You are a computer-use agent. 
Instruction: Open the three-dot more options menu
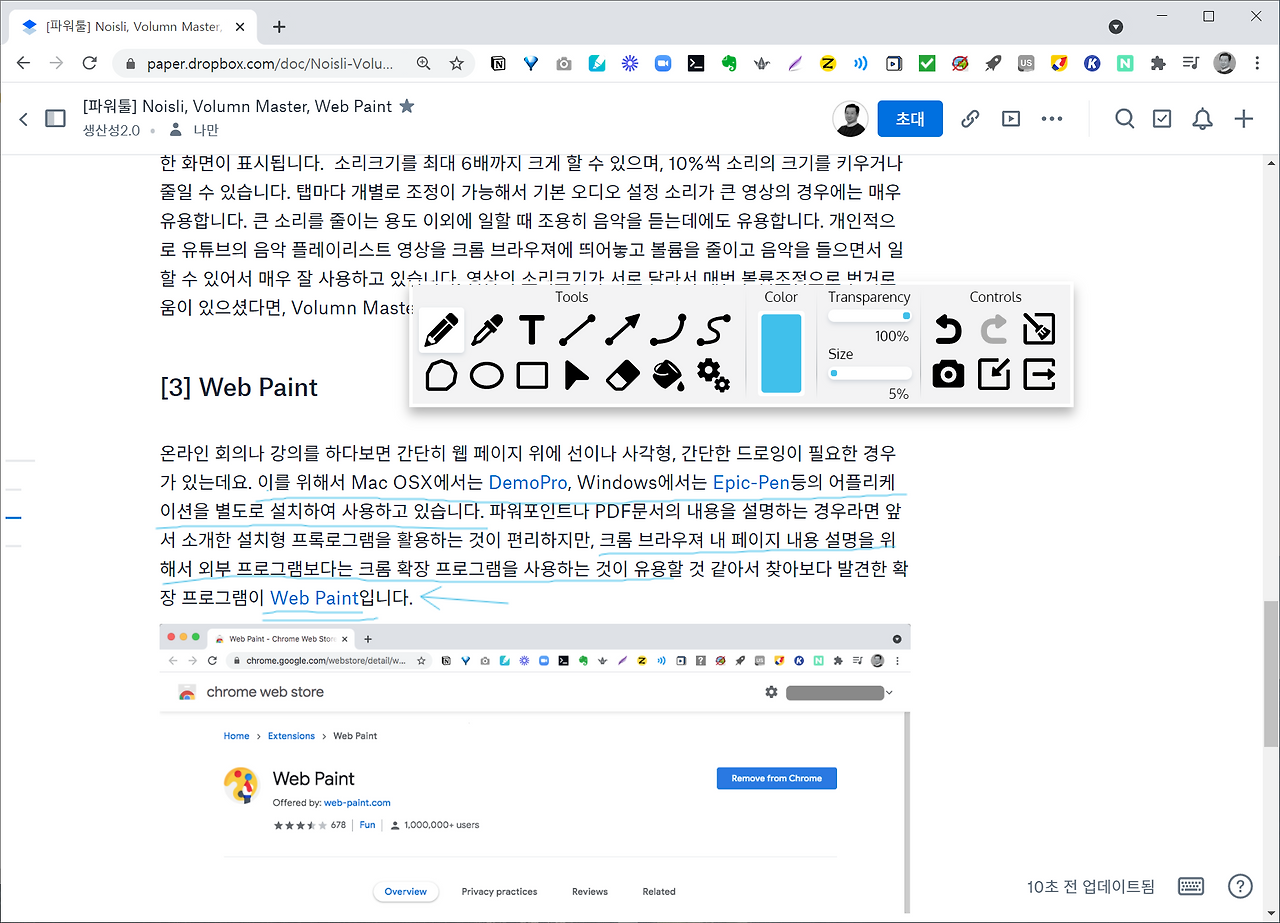coord(1052,119)
